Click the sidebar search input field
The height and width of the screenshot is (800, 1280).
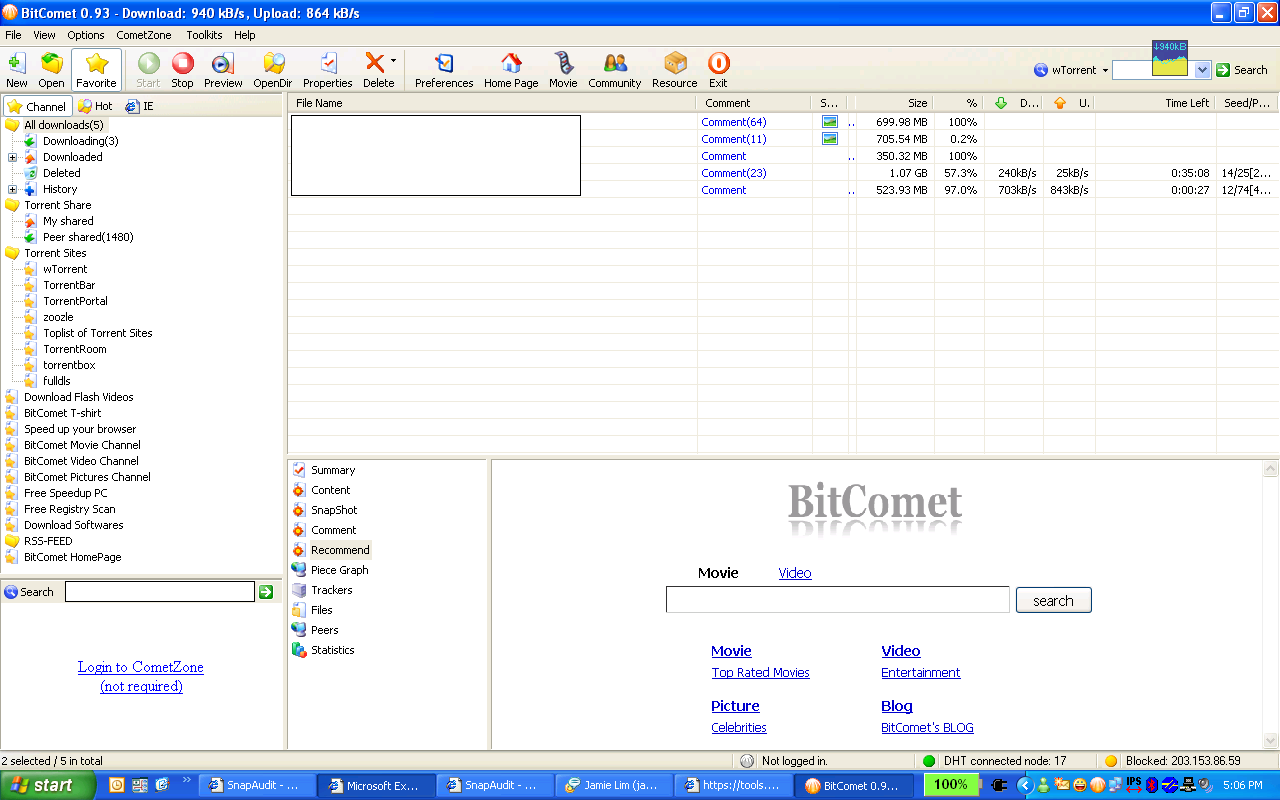[x=160, y=592]
